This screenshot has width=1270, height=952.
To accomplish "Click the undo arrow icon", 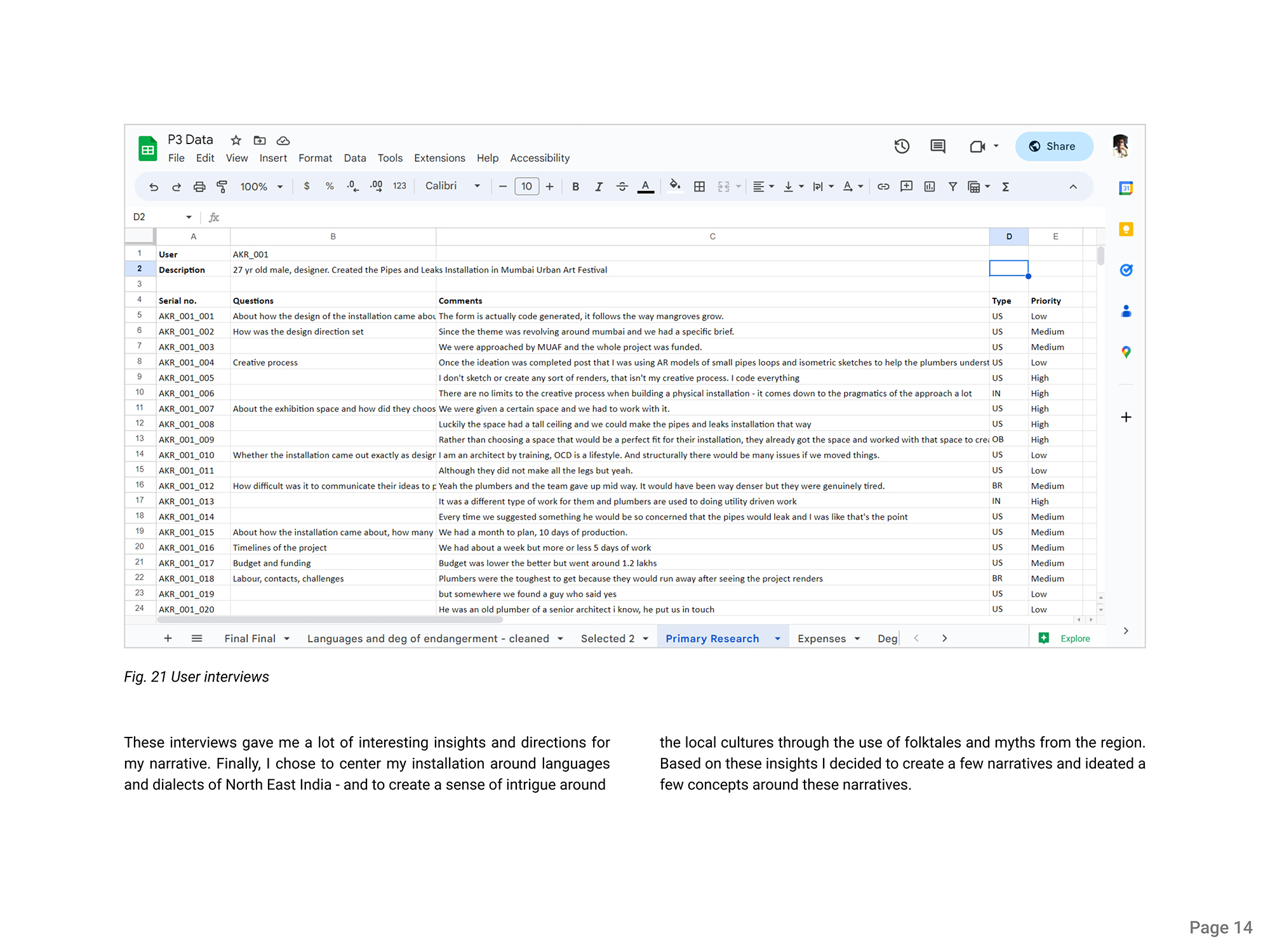I will [153, 187].
